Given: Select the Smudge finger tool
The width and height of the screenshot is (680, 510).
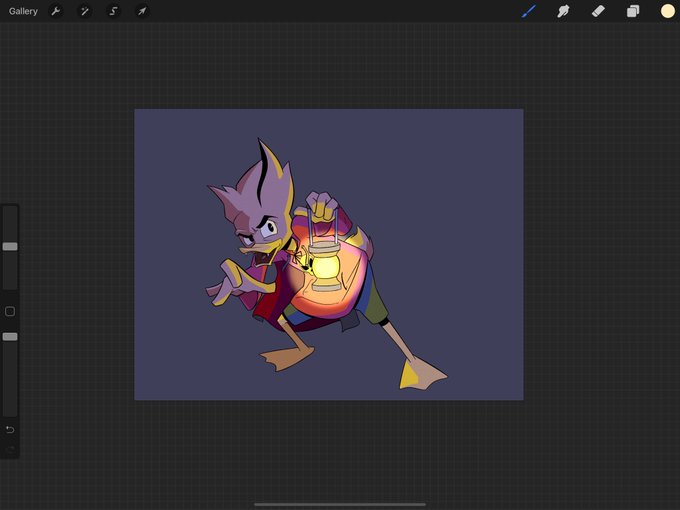Looking at the screenshot, I should pyautogui.click(x=563, y=11).
